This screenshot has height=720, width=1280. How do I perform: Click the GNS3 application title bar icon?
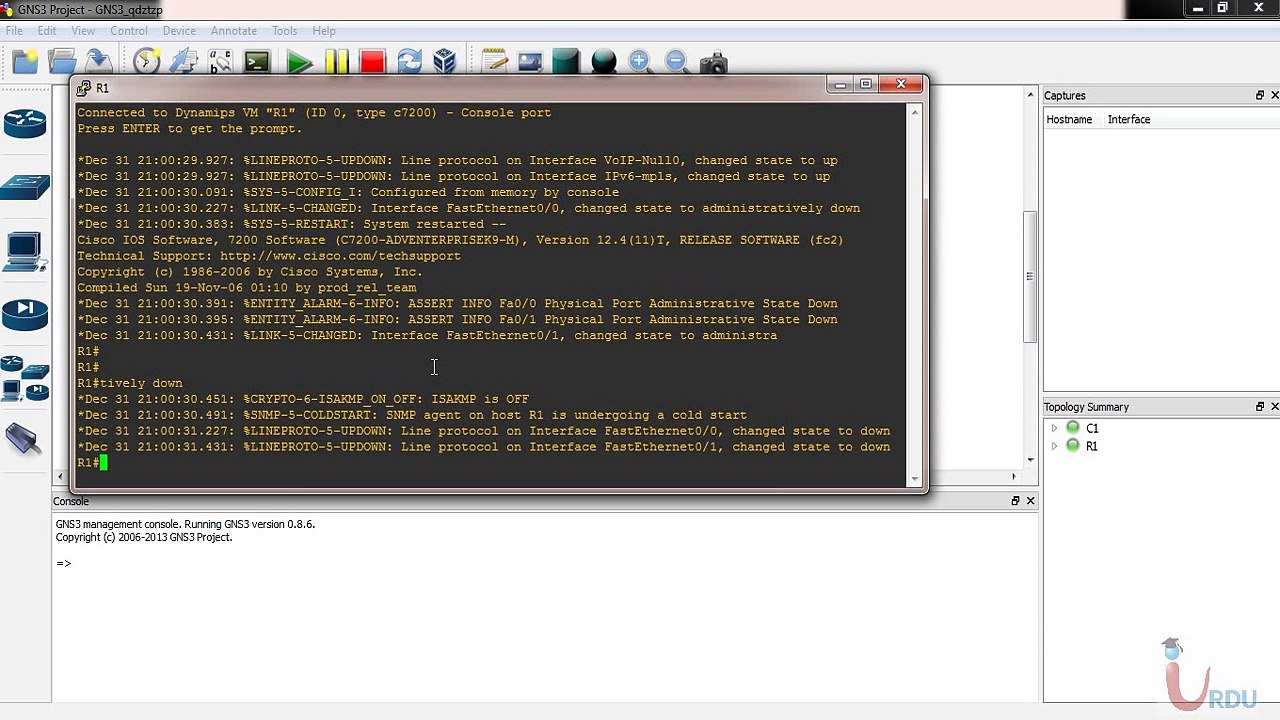point(8,9)
